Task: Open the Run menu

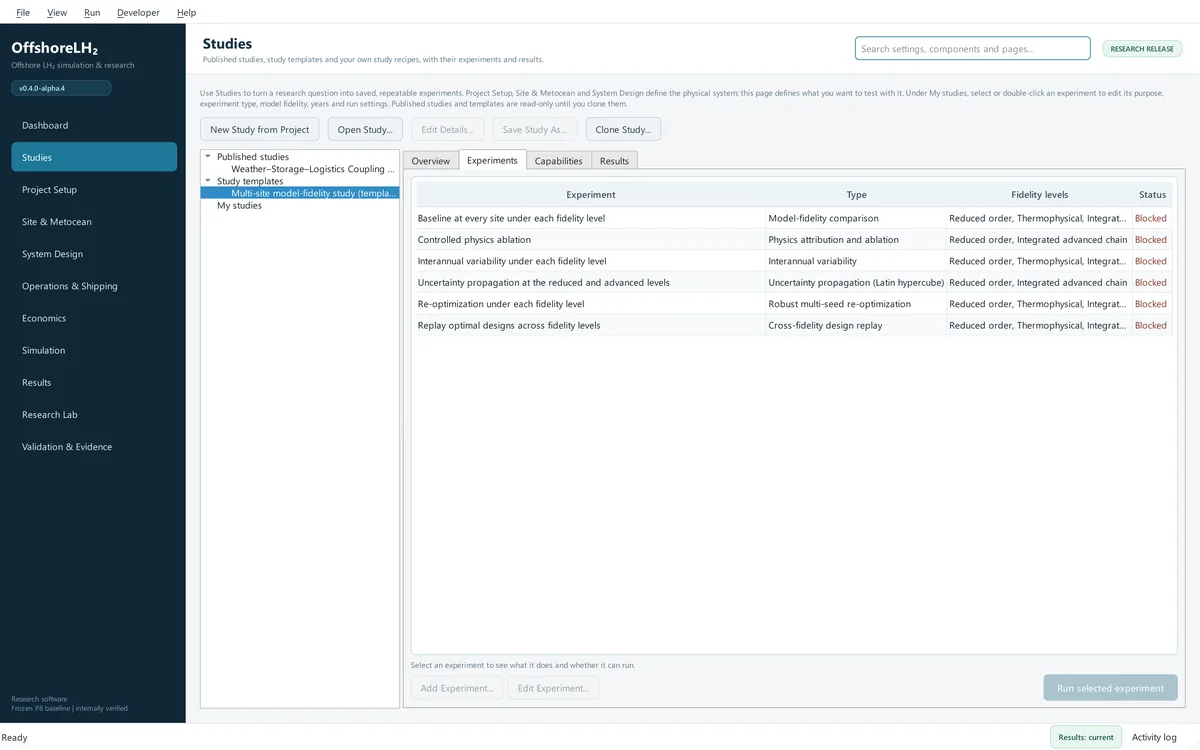Action: pos(92,12)
